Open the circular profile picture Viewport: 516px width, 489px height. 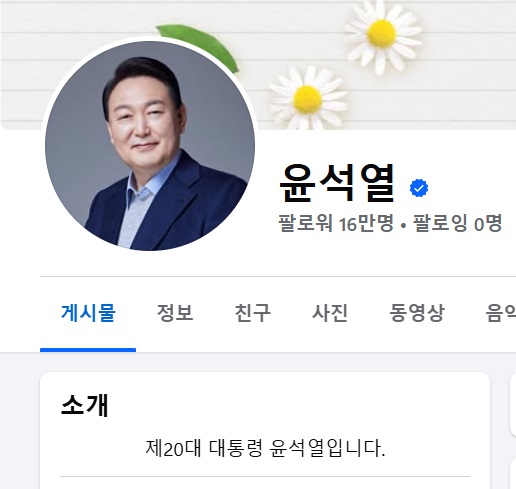pyautogui.click(x=150, y=146)
